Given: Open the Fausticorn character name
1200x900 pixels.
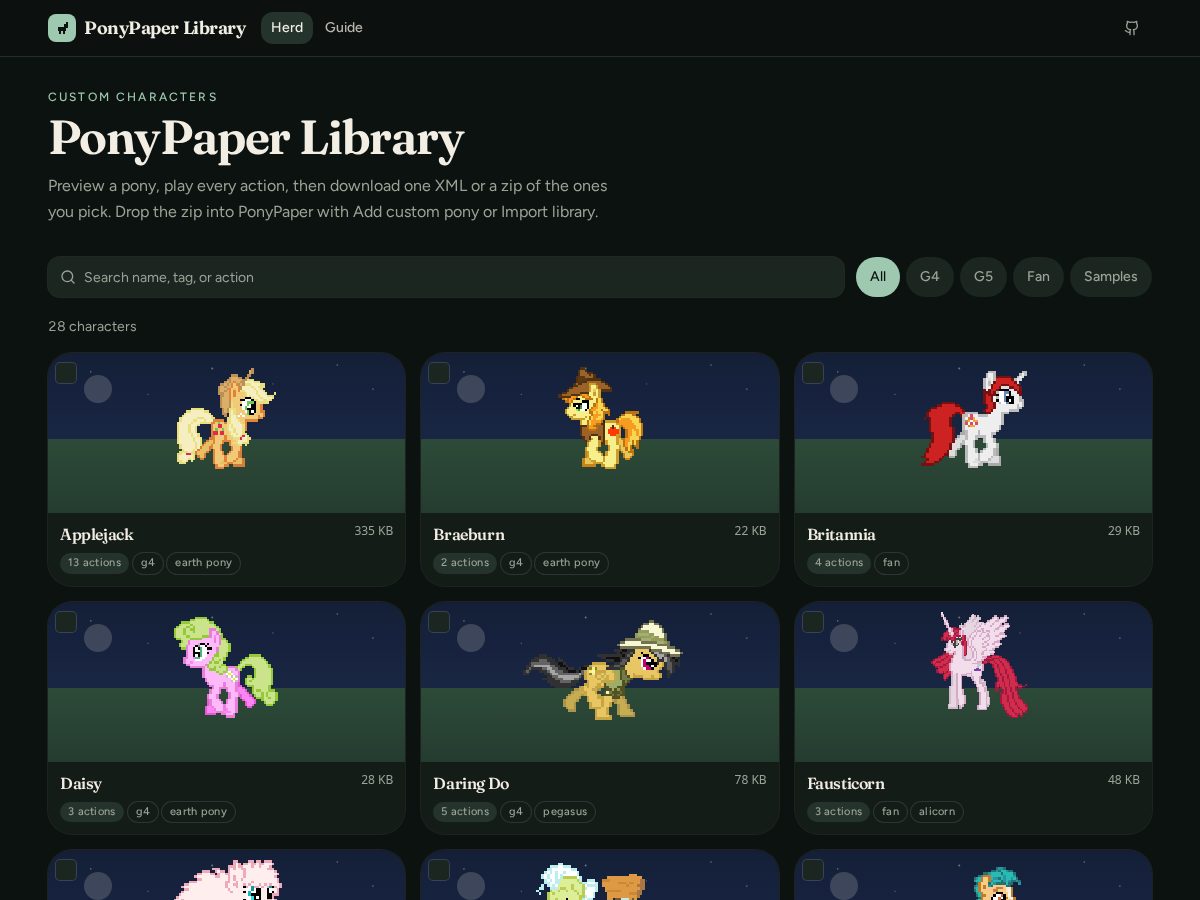Looking at the screenshot, I should (846, 784).
